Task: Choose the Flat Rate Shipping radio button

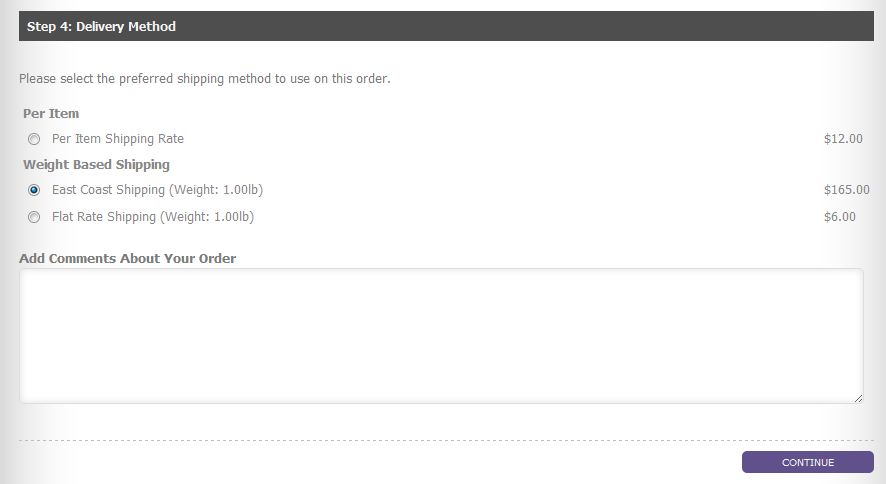Action: pyautogui.click(x=34, y=217)
